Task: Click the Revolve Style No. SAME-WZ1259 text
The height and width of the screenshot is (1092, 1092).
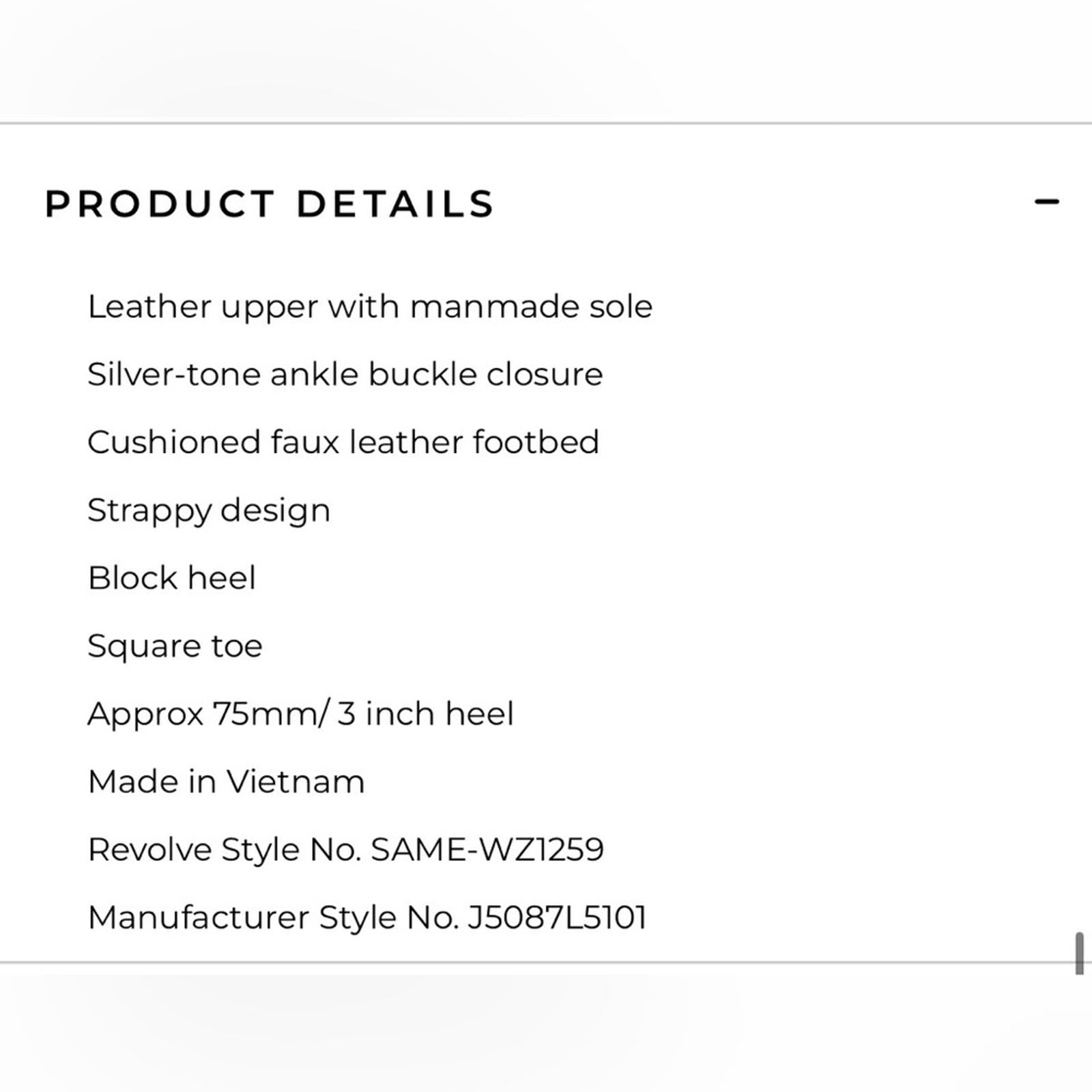Action: click(x=346, y=849)
